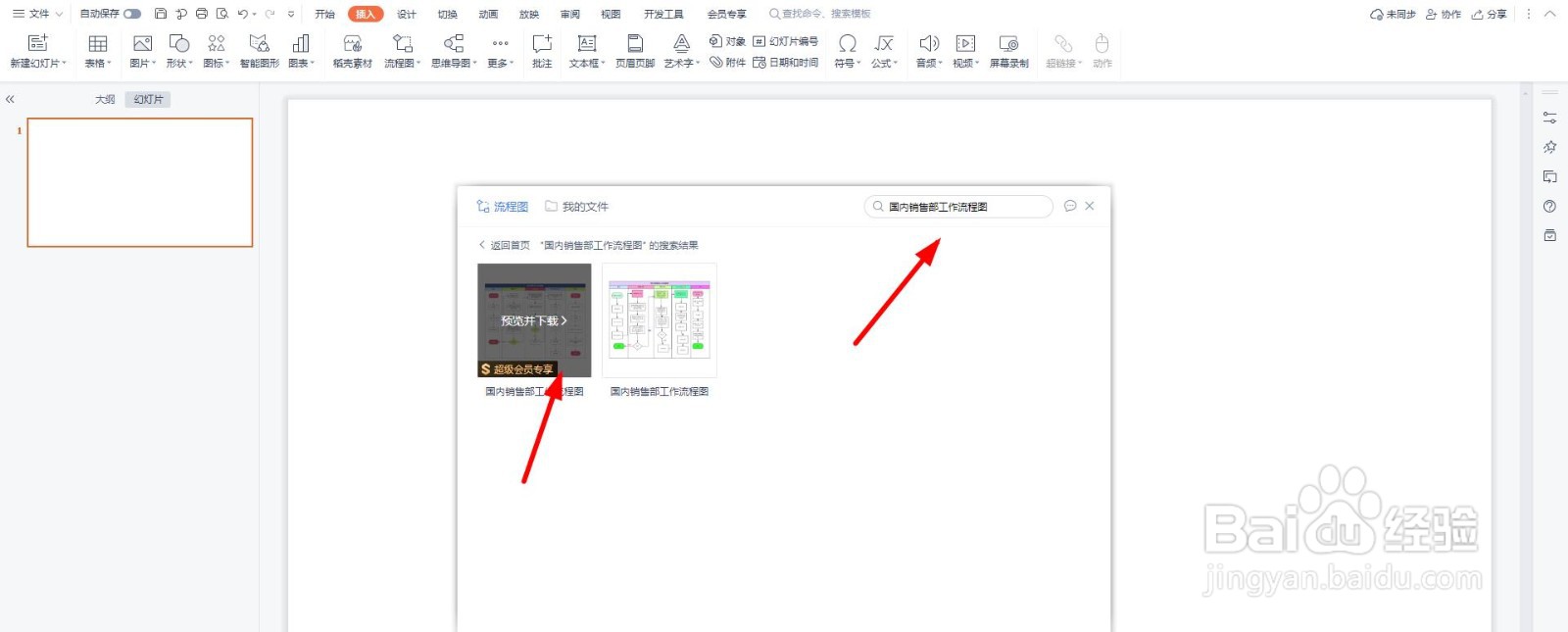This screenshot has height=632, width=1568.
Task: Click the 符号 (Symbol) omega icon
Action: coord(848,43)
